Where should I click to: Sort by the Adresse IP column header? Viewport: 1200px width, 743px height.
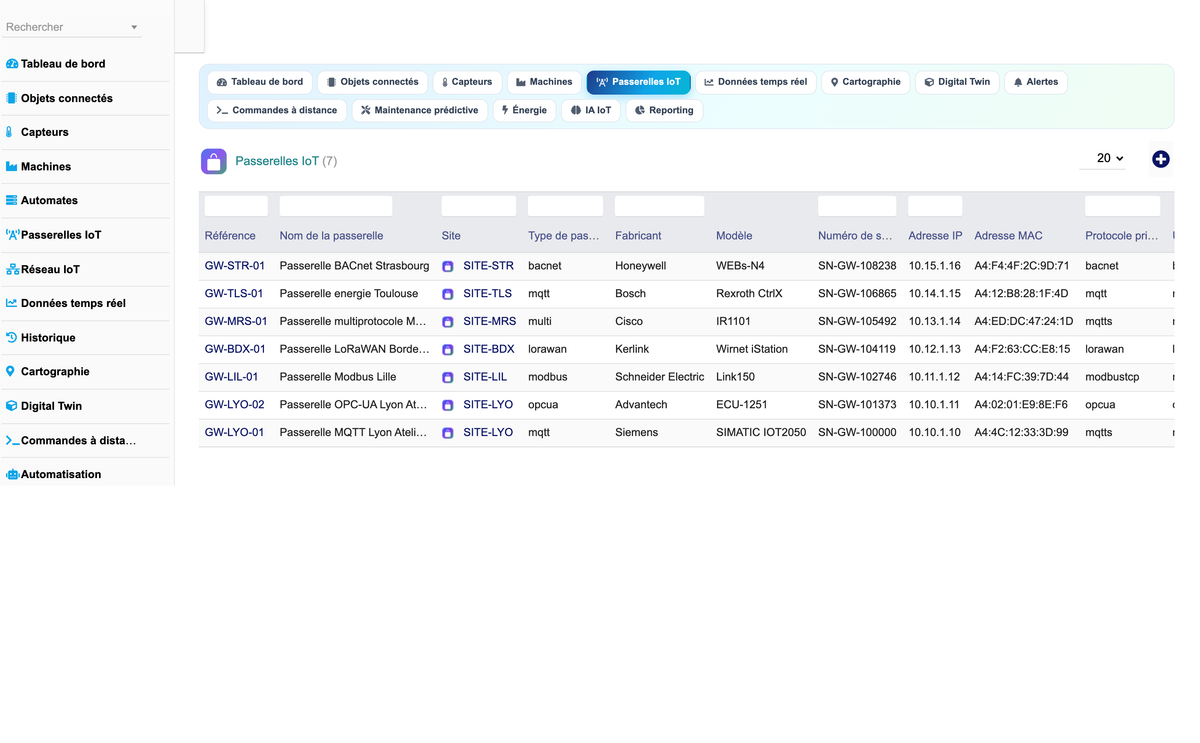[935, 236]
